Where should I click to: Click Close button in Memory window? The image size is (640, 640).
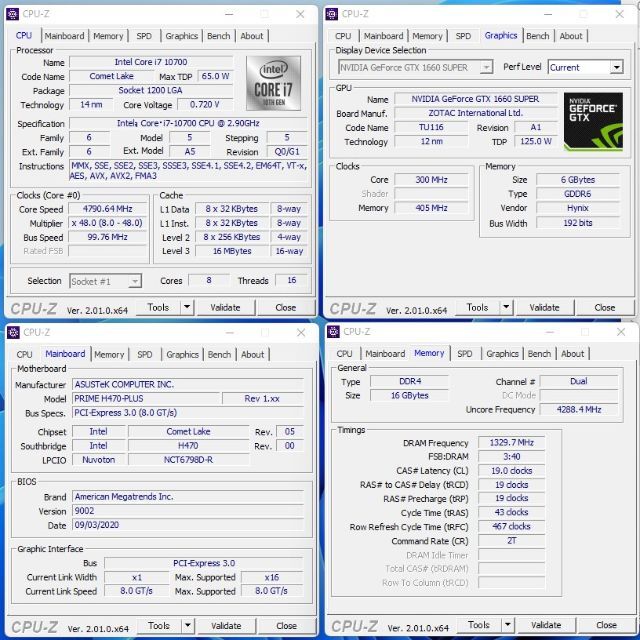coord(607,625)
